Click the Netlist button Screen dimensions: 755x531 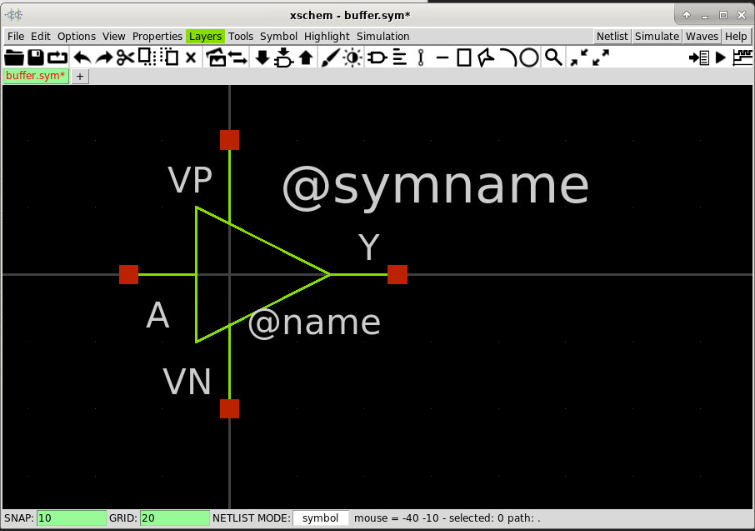coord(612,36)
